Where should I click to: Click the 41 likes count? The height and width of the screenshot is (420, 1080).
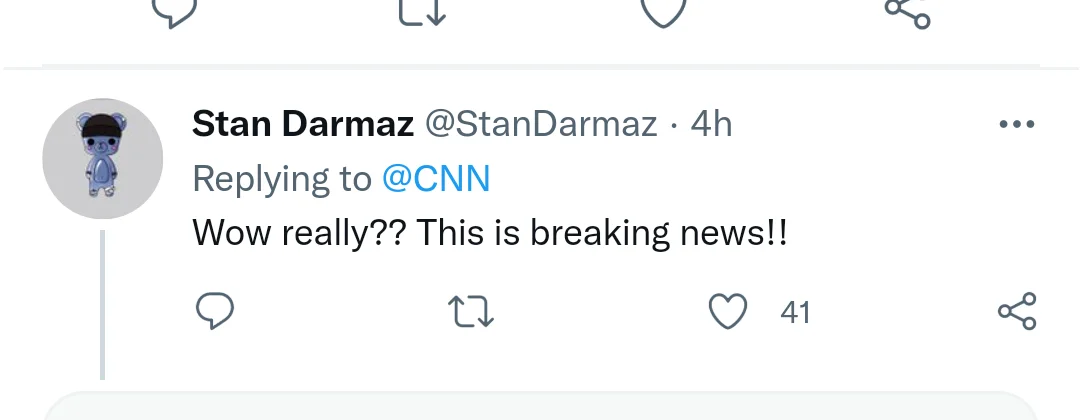coord(795,313)
